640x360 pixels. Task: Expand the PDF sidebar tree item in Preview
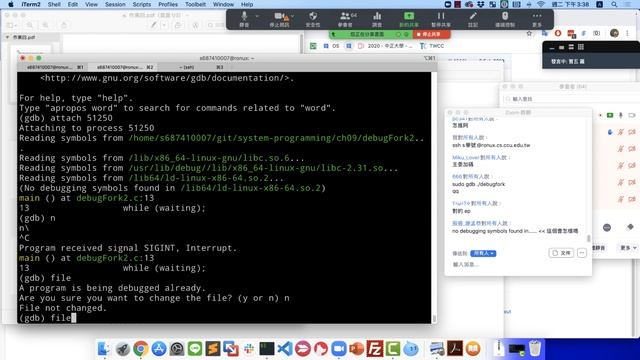[x=7, y=37]
